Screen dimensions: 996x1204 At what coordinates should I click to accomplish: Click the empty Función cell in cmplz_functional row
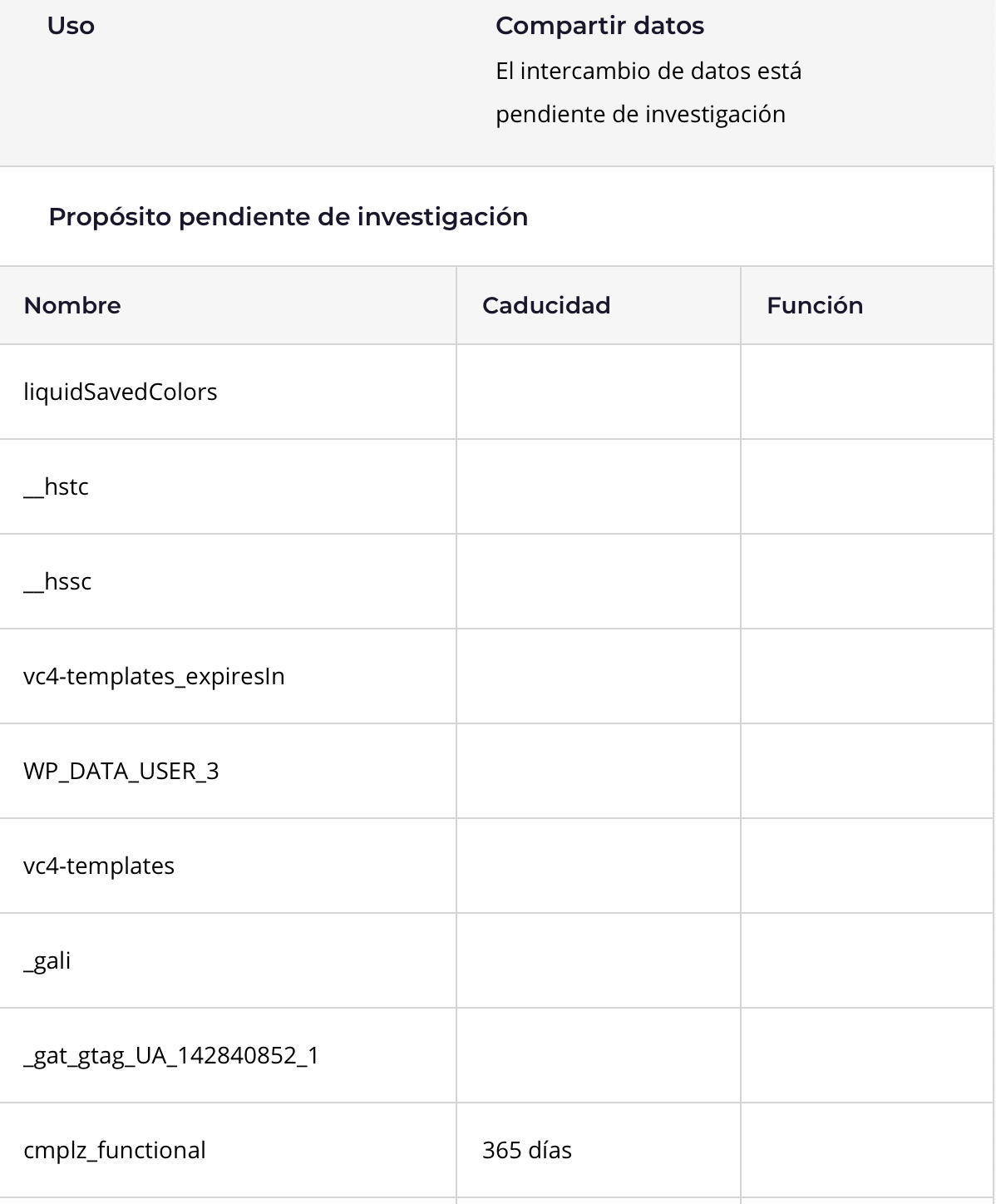[866, 1150]
